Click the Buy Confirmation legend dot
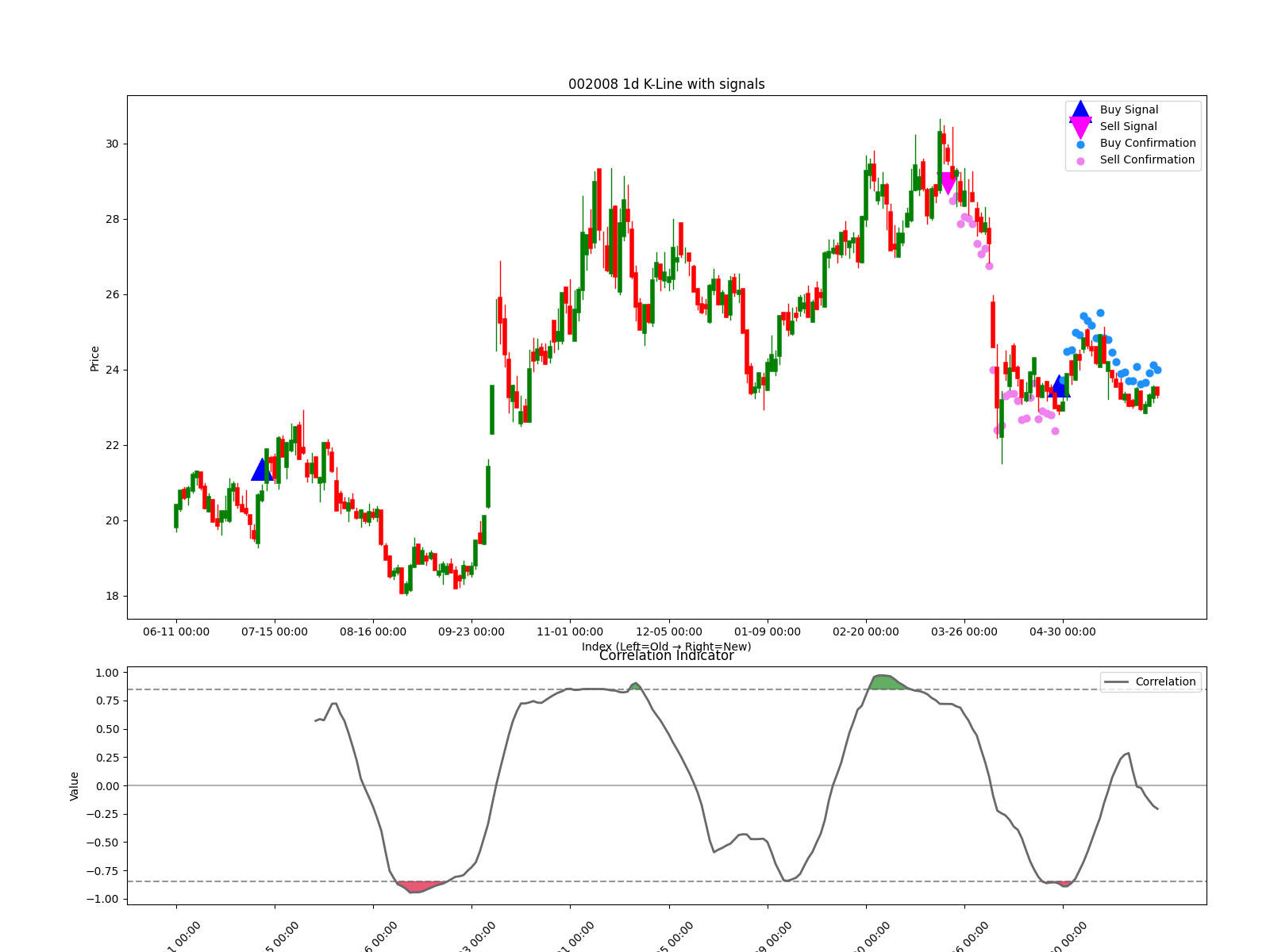 1080,144
